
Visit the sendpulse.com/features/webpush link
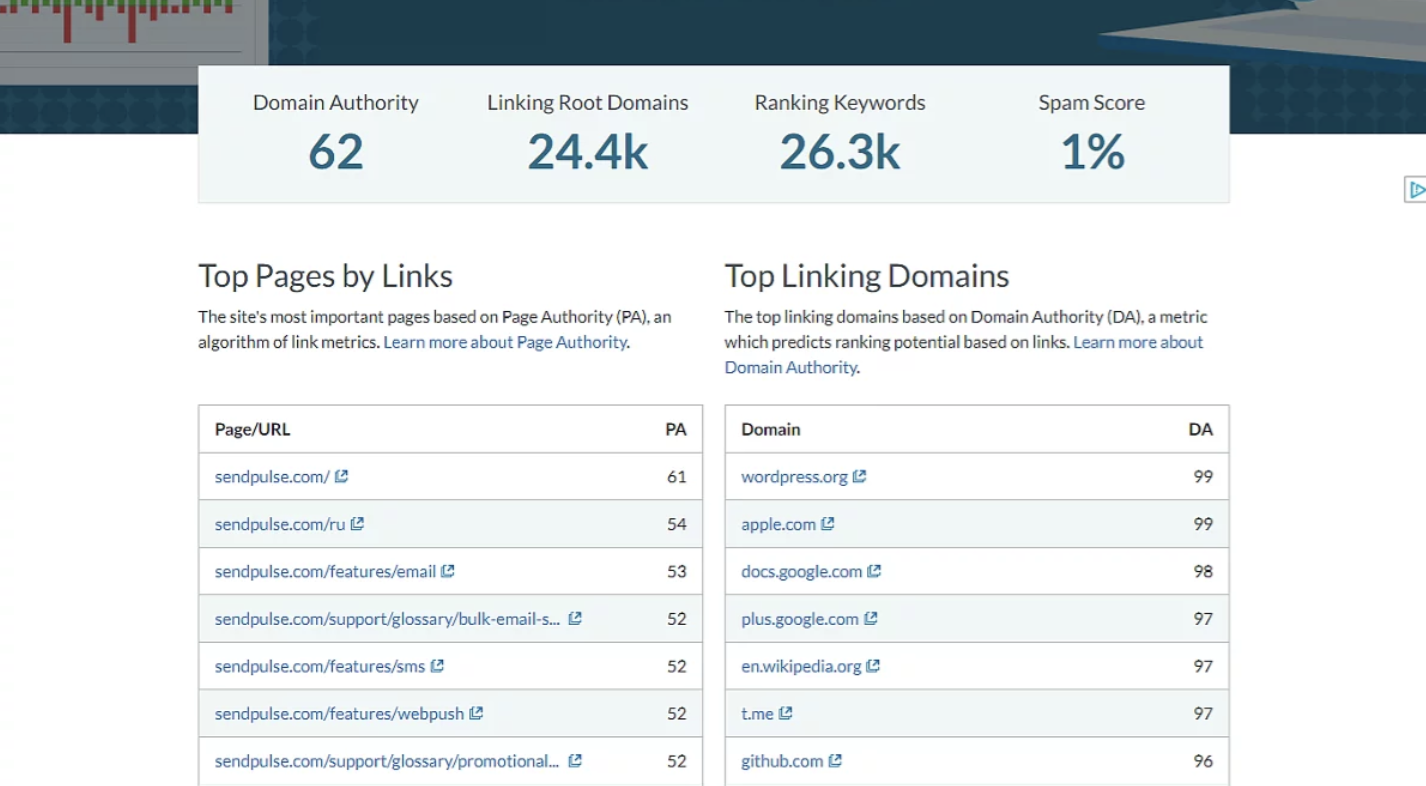[339, 713]
